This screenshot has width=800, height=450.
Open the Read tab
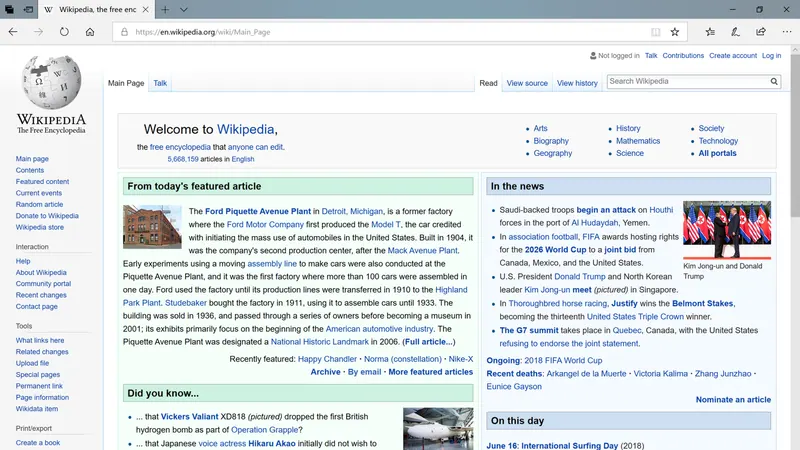tap(488, 83)
